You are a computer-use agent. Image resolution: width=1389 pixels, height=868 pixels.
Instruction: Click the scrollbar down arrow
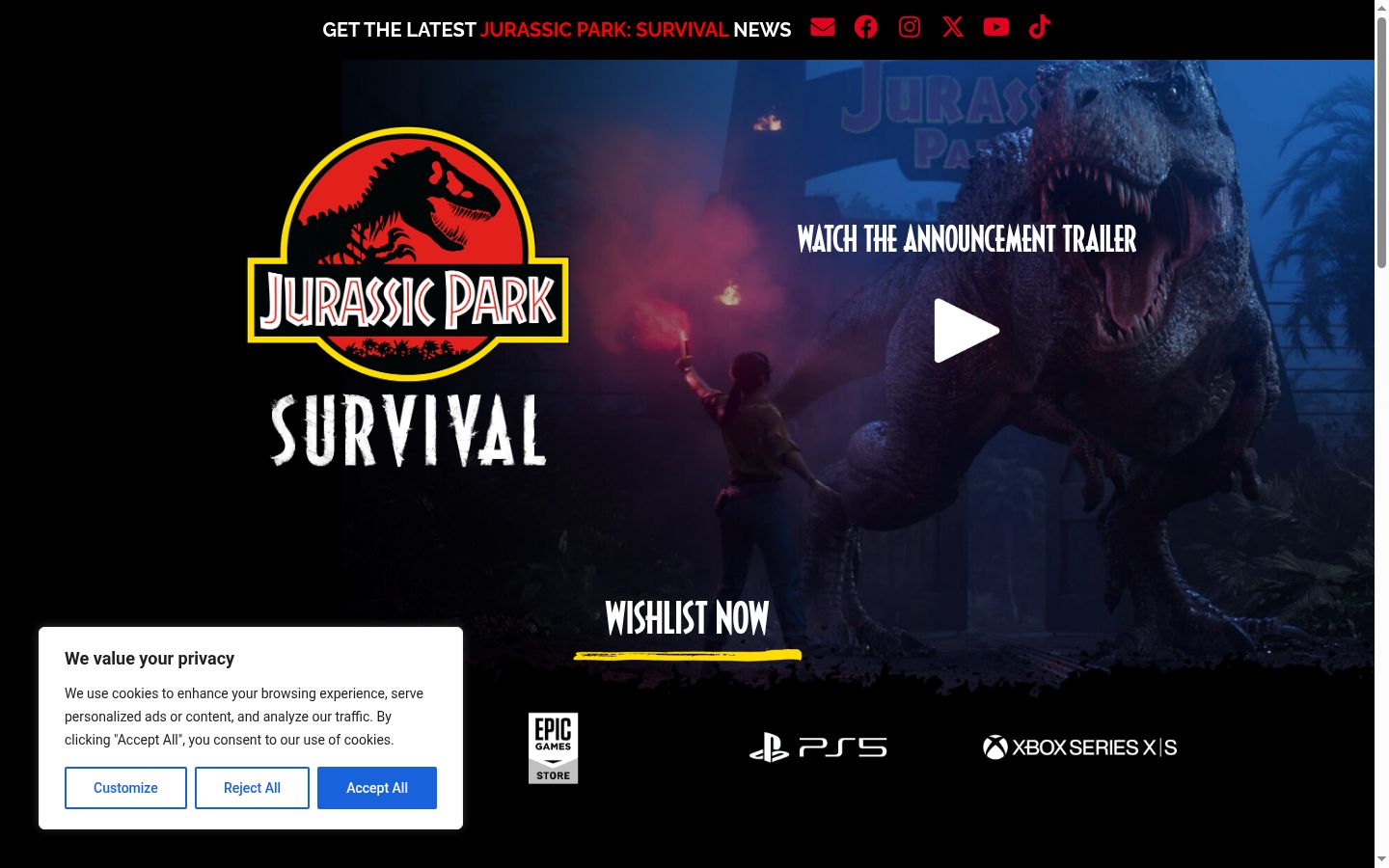click(1381, 858)
